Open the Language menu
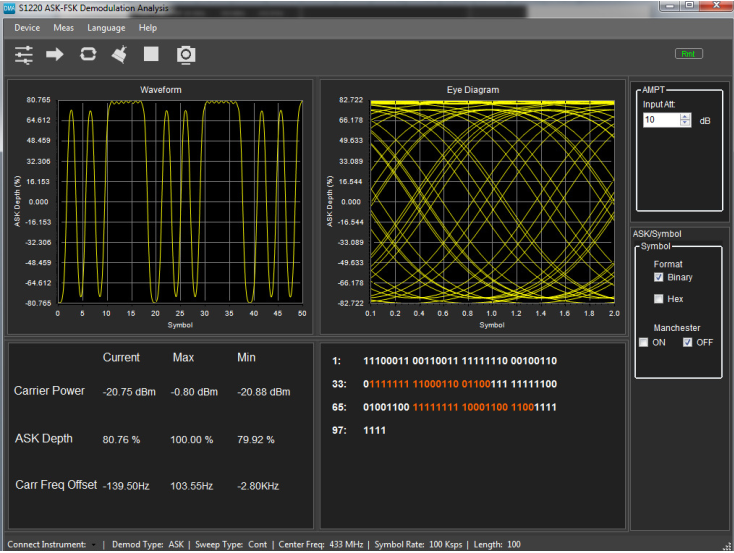Viewport: 734px width, 553px height. coord(106,28)
